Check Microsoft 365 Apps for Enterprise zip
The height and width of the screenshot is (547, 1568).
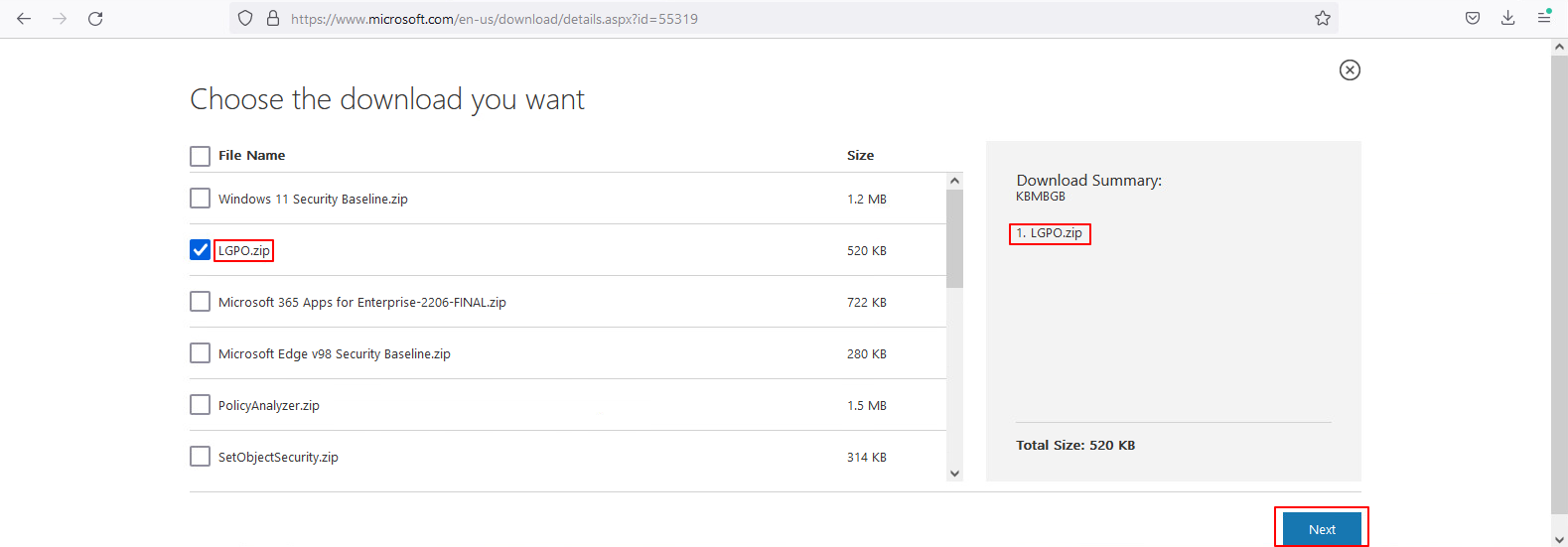[200, 302]
